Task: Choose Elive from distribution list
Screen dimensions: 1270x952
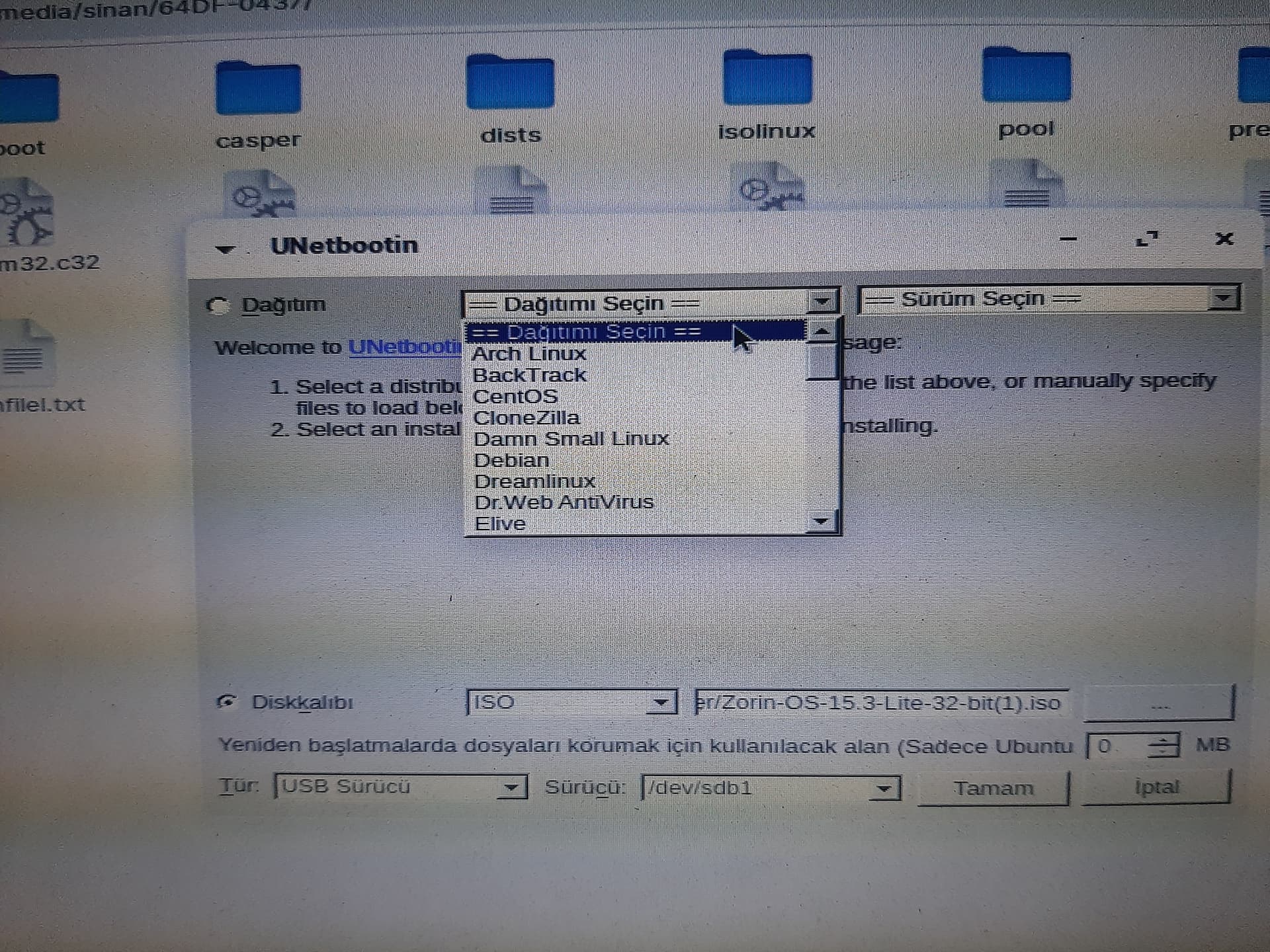Action: click(500, 524)
